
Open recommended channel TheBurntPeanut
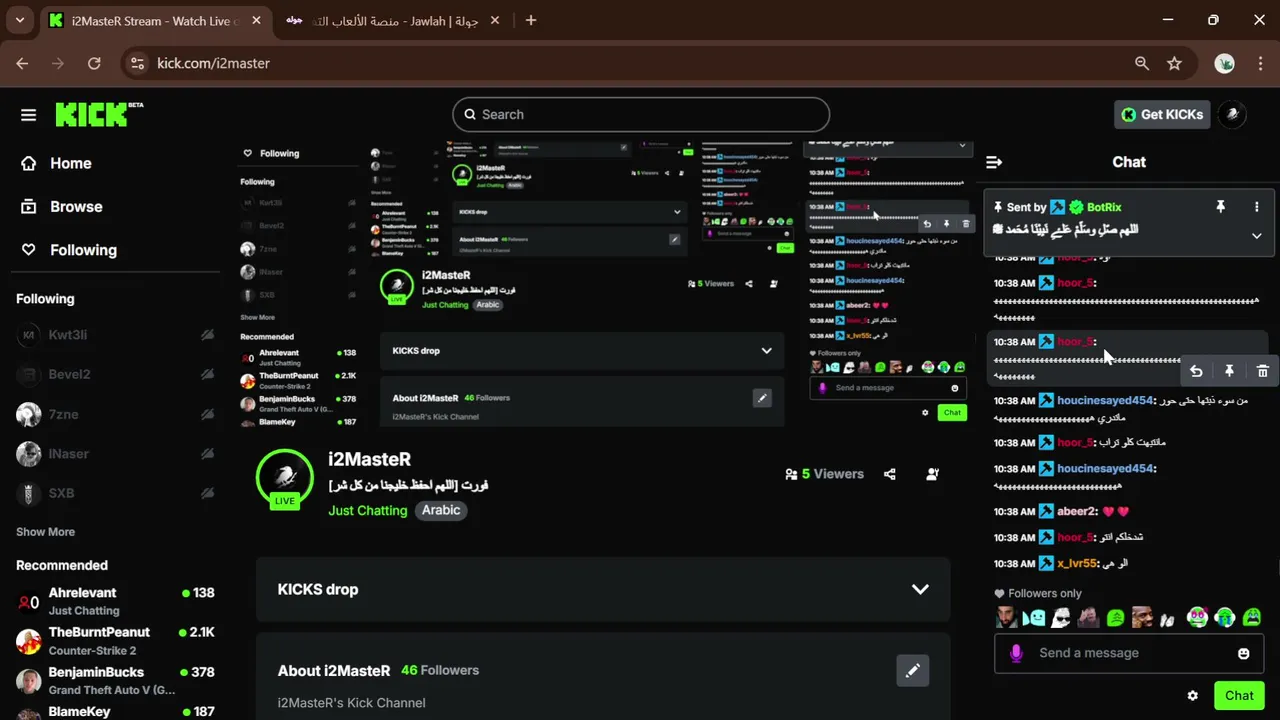(116, 640)
